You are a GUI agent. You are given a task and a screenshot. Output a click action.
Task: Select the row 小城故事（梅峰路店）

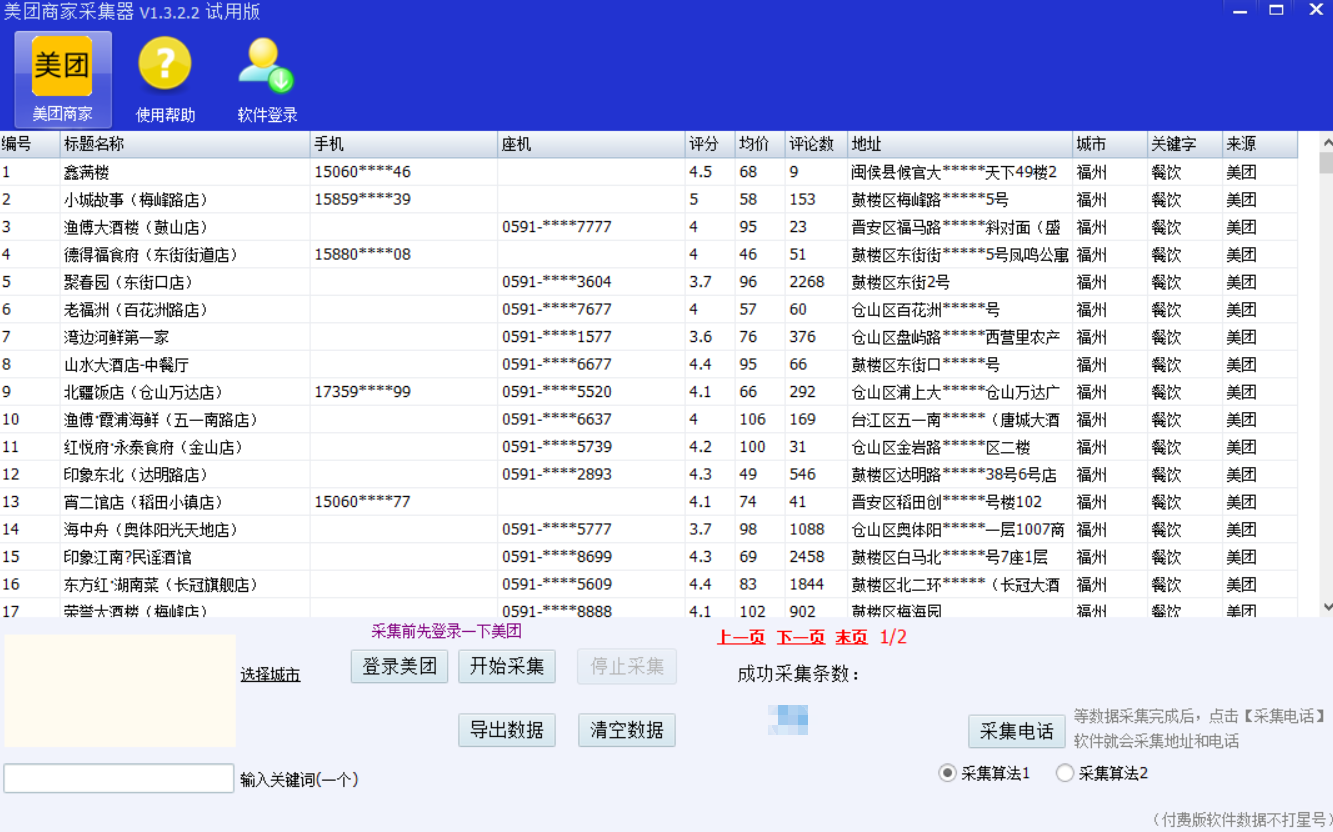pyautogui.click(x=649, y=200)
